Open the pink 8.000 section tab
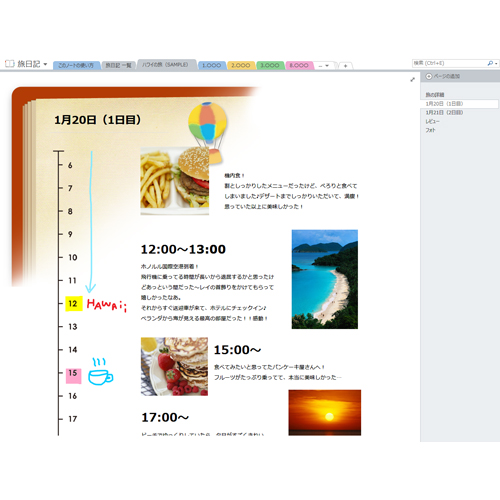 pos(299,65)
